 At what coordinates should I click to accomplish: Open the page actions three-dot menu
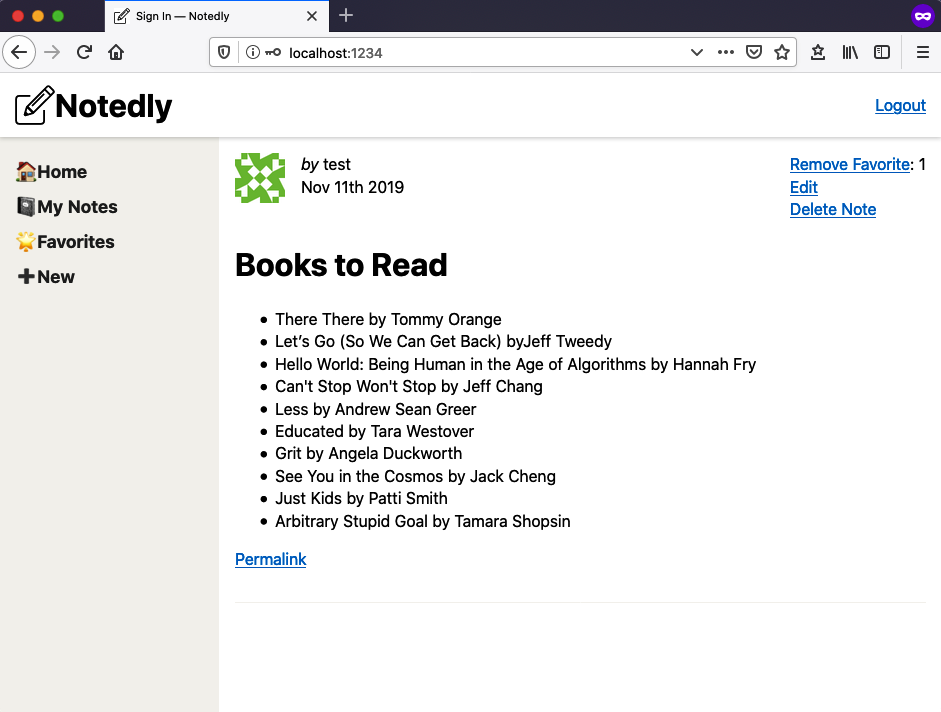click(725, 52)
